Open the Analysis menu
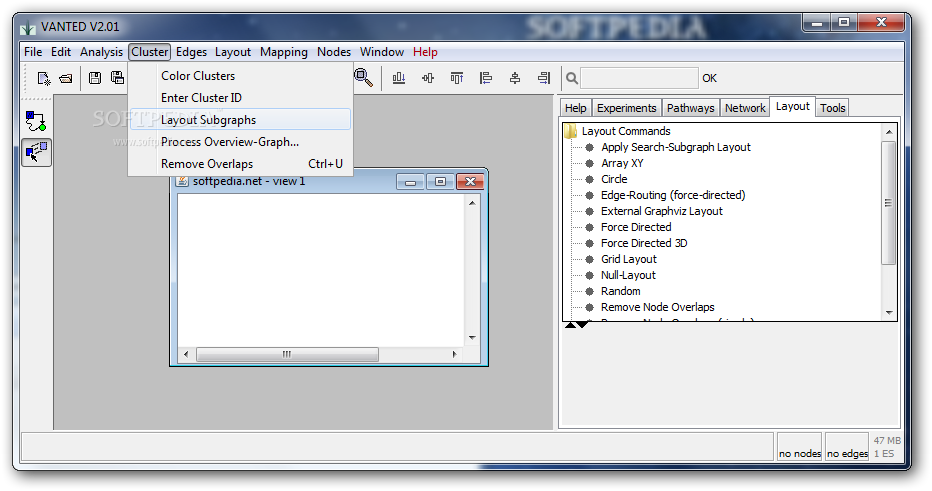 102,52
